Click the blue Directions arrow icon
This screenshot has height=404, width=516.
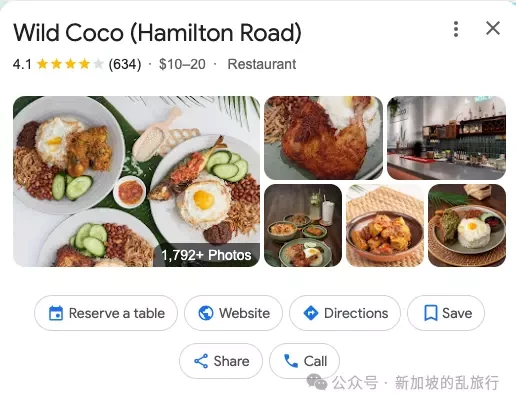[x=311, y=313]
